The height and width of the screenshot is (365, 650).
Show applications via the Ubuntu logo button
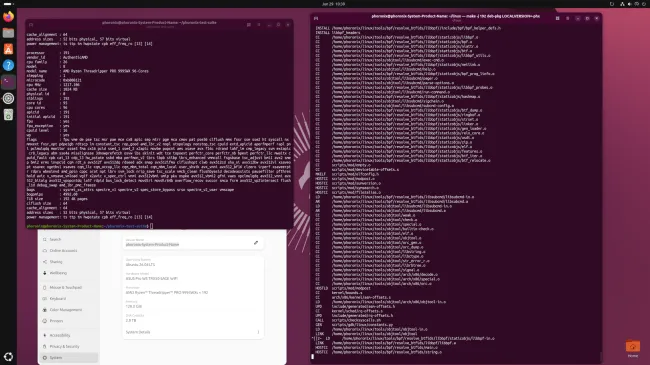8,356
